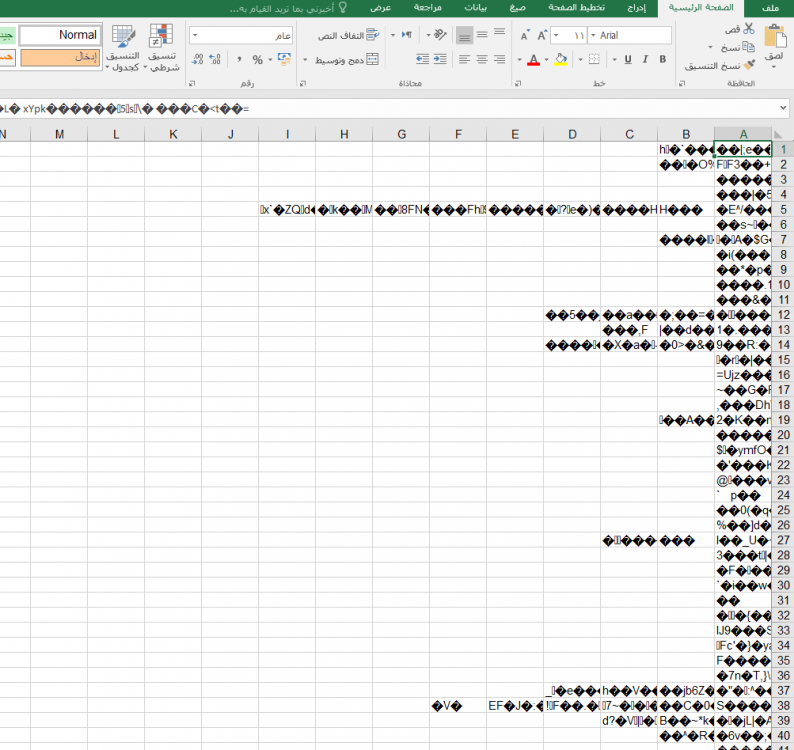Viewport: 794px width, 750px height.
Task: Click the cell borders icon
Action: (594, 60)
